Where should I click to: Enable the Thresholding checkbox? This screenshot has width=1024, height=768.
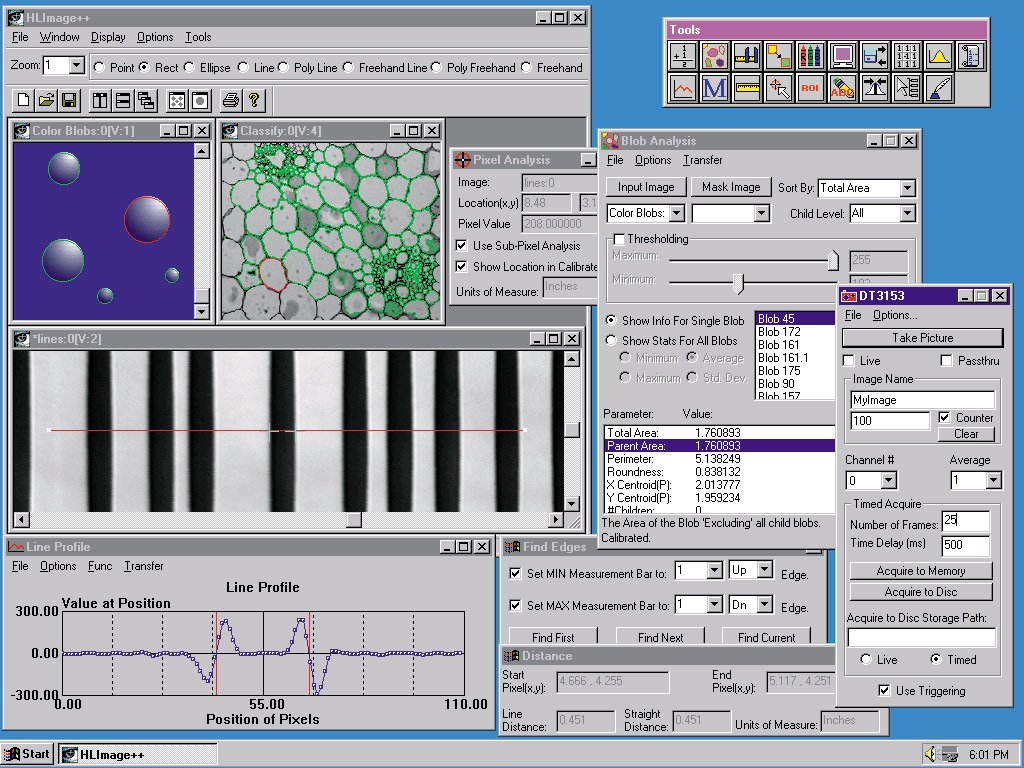pos(618,239)
